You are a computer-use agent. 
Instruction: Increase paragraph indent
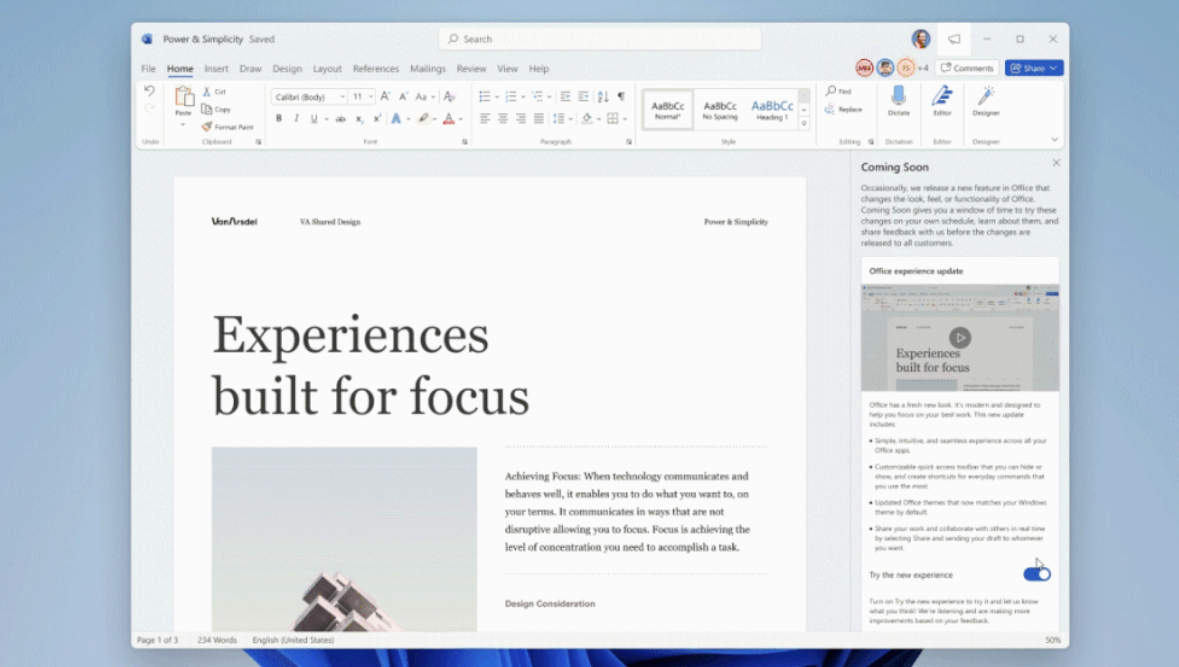pyautogui.click(x=583, y=96)
